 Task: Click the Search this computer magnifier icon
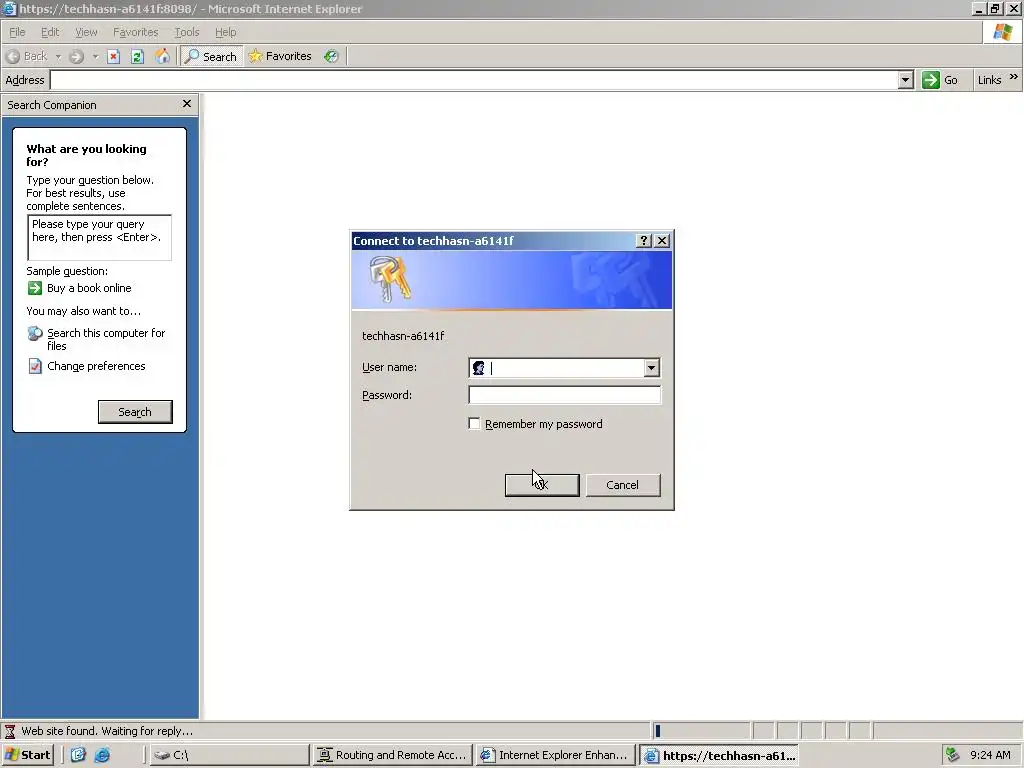35,334
